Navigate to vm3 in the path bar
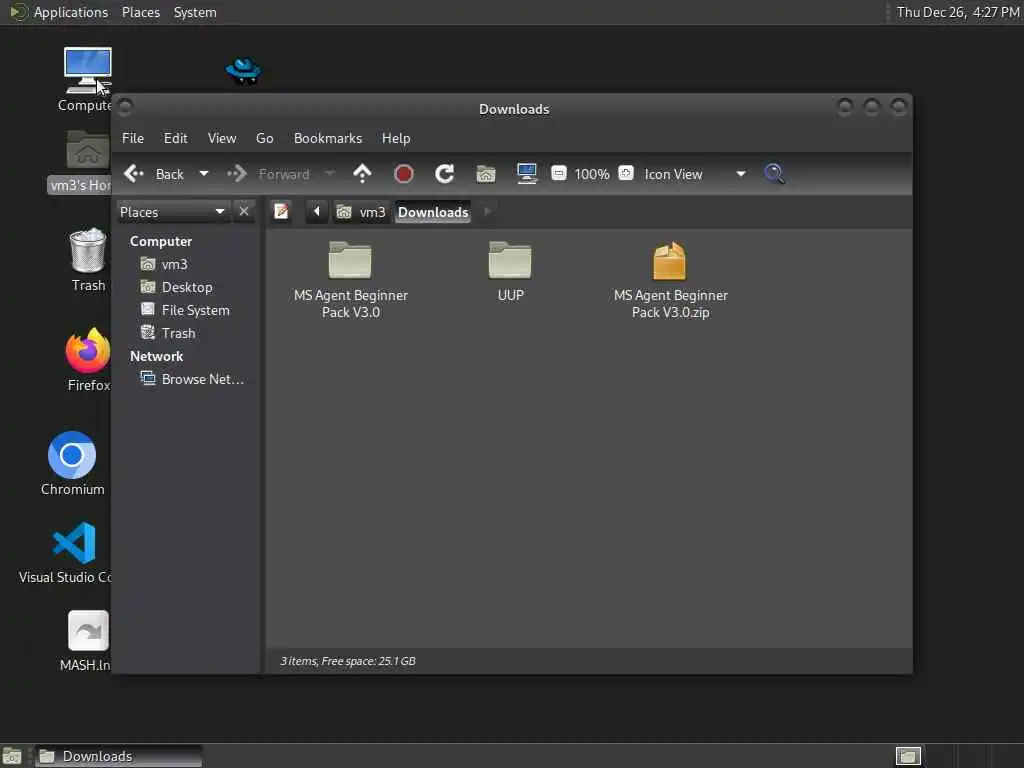Screen dimensions: 1024x768 coord(361,212)
